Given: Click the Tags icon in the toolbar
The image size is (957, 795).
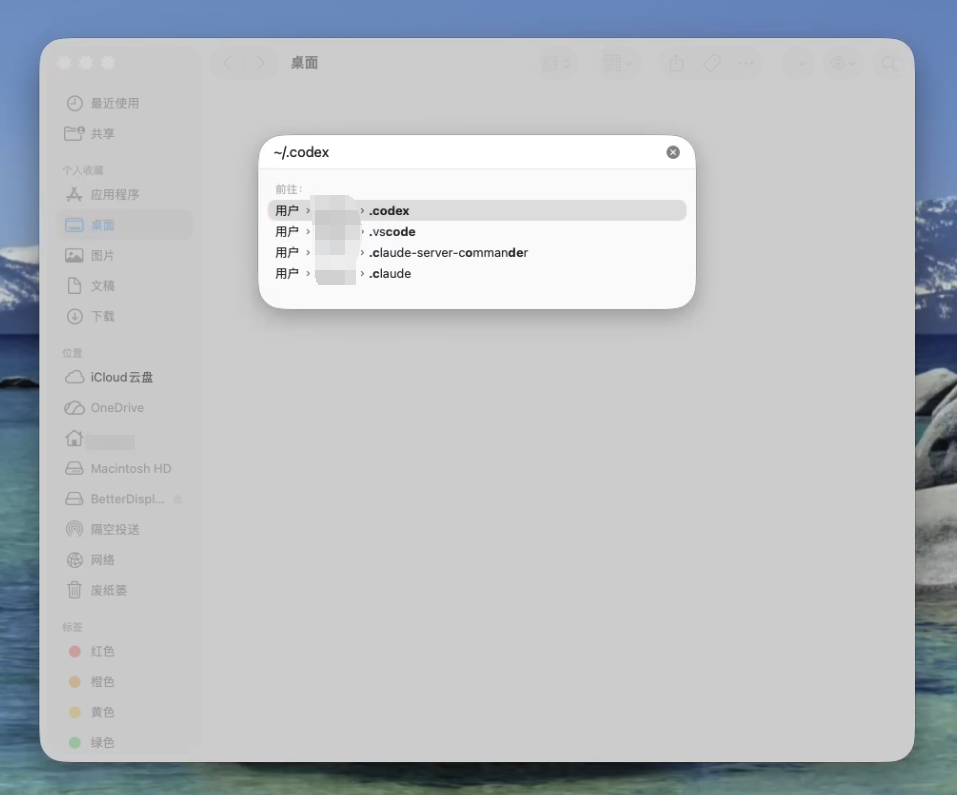Looking at the screenshot, I should 711,62.
